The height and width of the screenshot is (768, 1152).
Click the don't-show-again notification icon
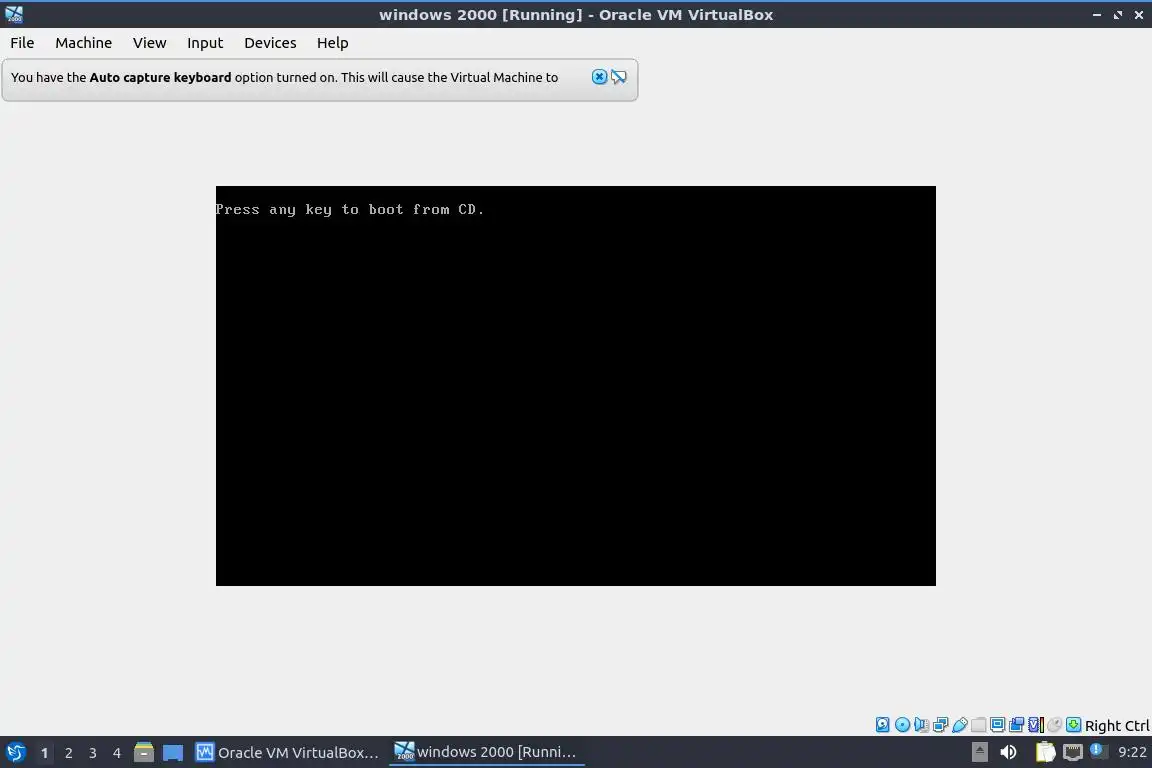pos(619,76)
